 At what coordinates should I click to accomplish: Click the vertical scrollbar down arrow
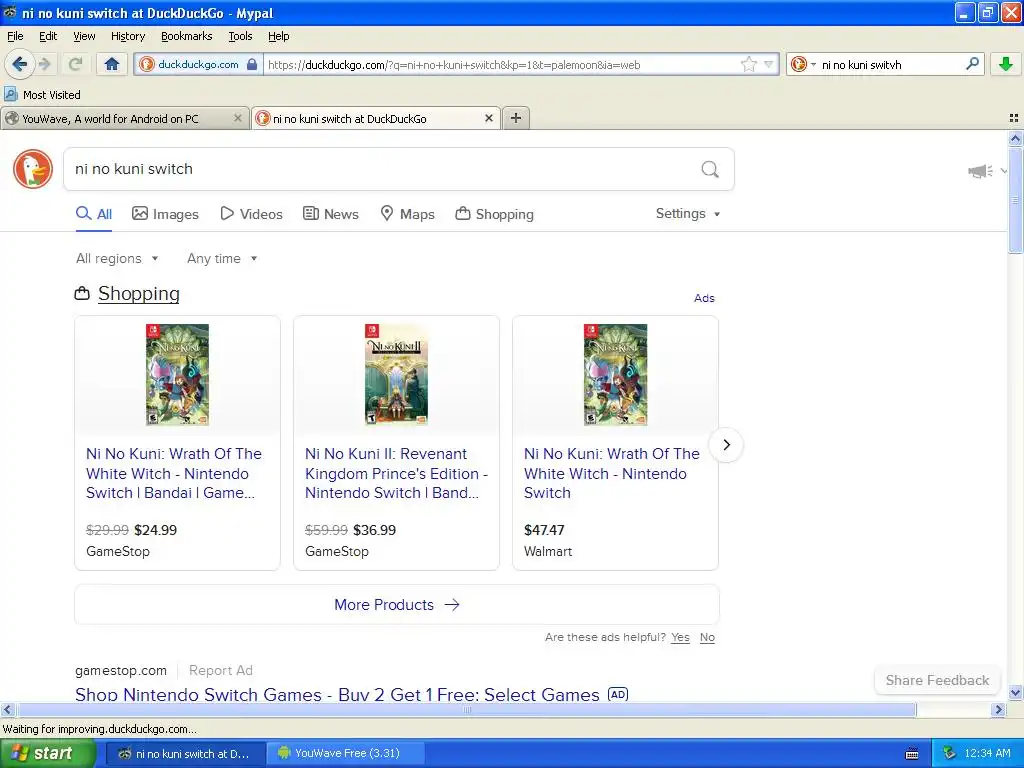[x=1015, y=693]
